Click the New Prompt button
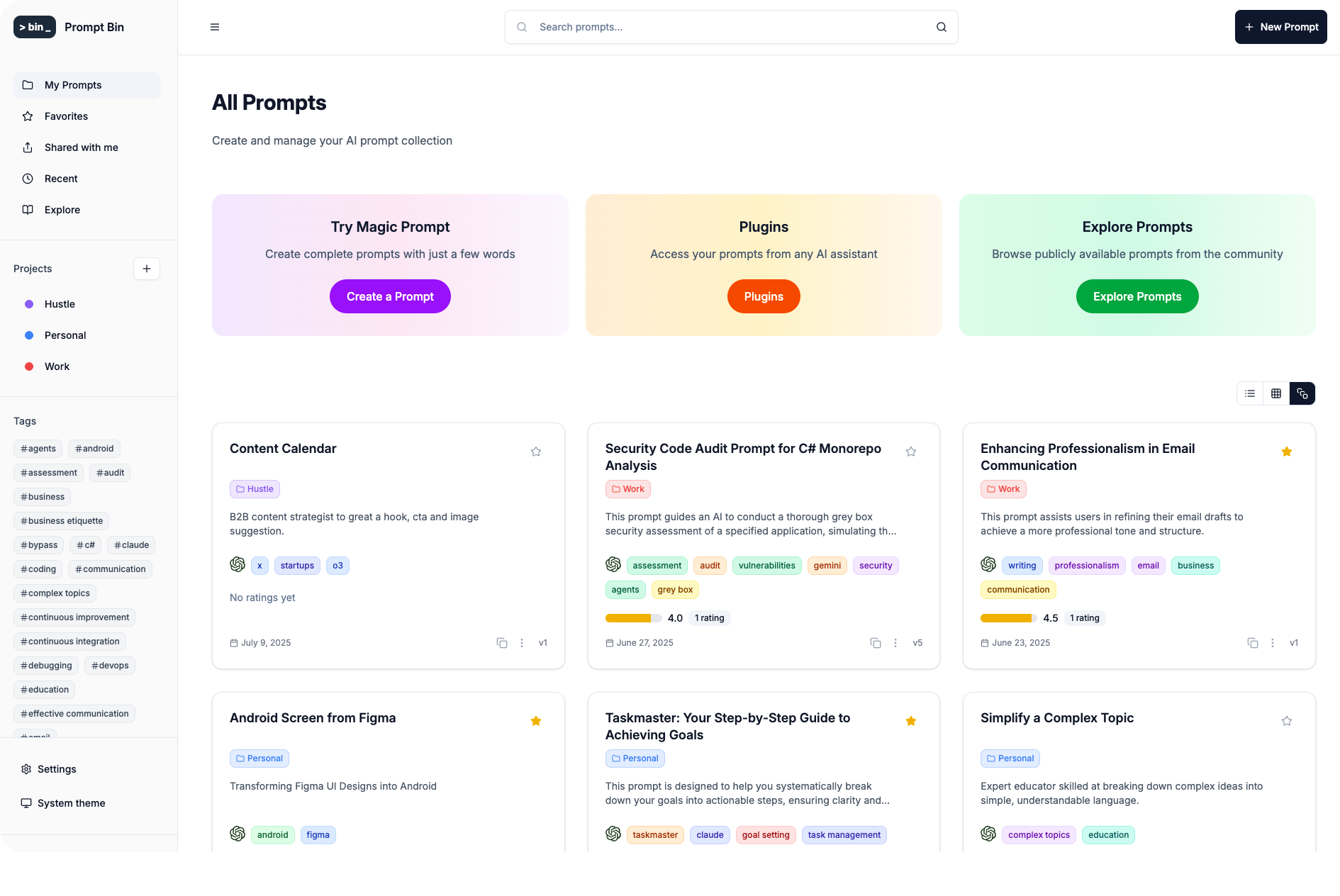 tap(1280, 27)
